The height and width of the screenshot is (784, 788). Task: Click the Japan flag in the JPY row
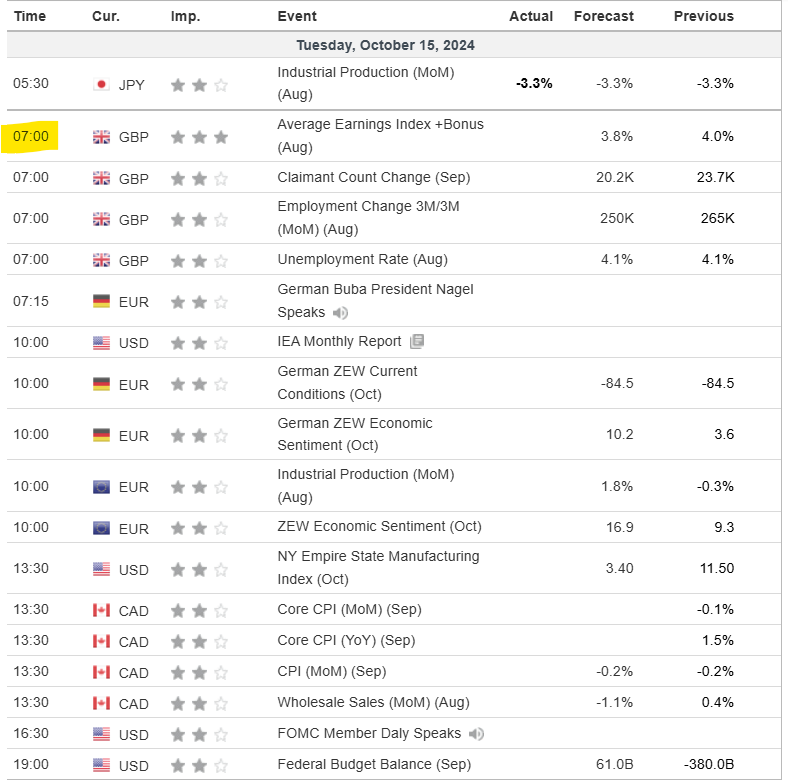pos(101,85)
